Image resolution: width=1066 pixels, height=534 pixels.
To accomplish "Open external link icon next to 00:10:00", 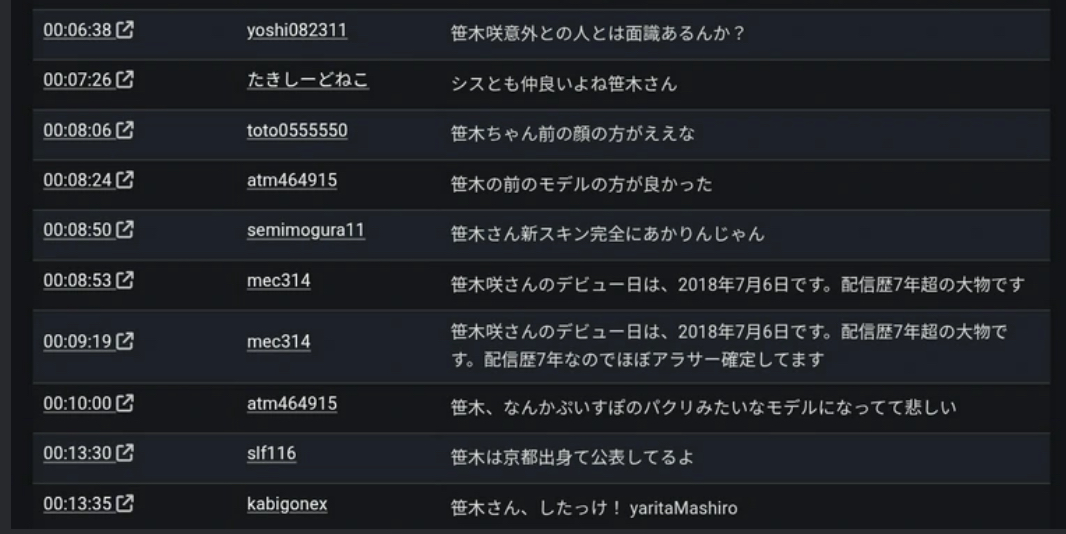I will click(125, 404).
